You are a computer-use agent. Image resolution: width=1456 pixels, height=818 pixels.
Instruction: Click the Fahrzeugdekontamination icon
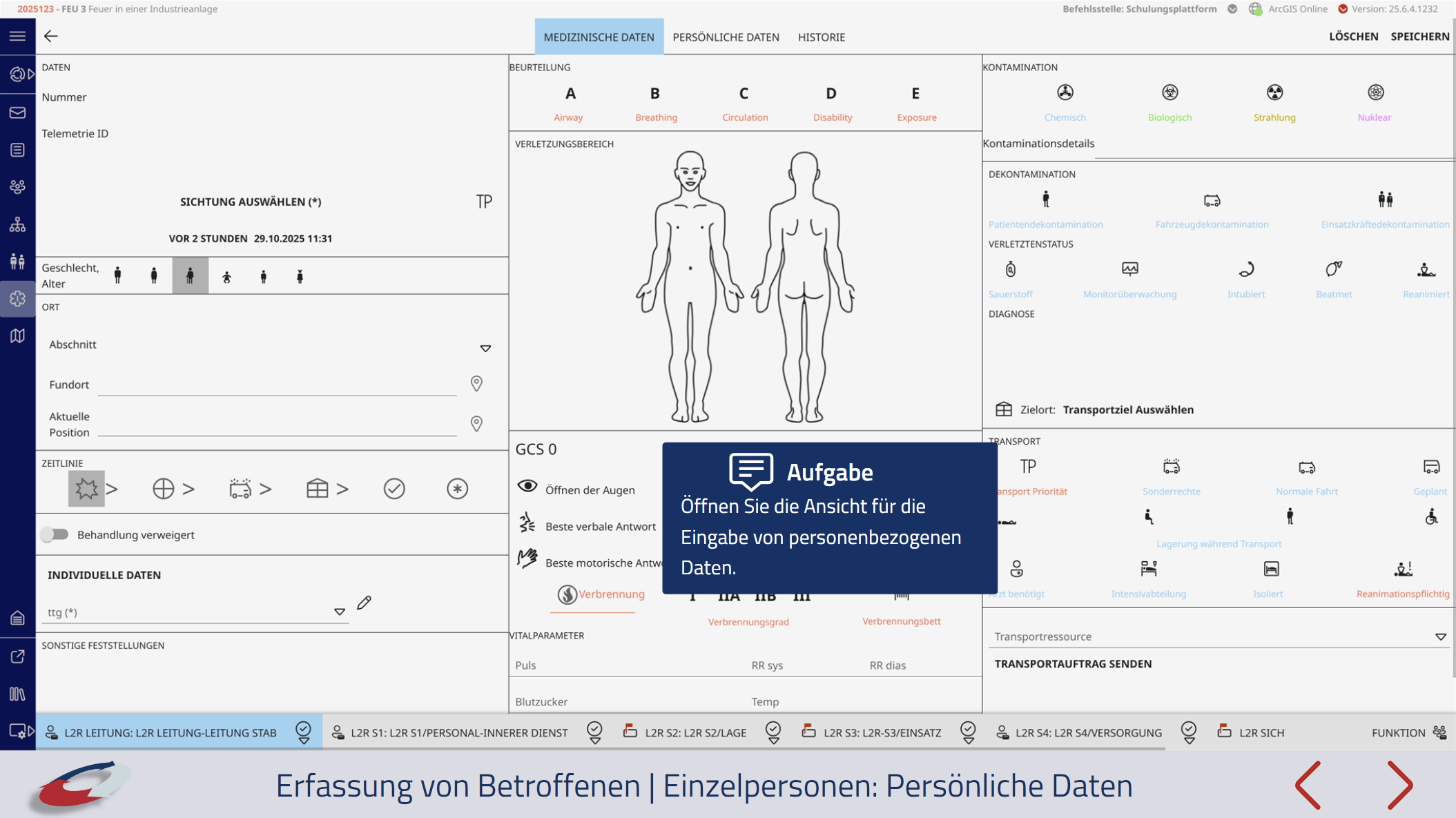pos(1212,201)
